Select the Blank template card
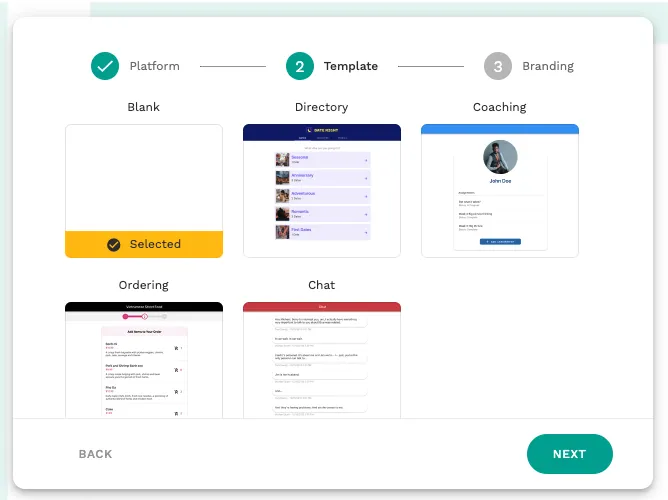Screen dimensions: 668x500 coord(144,177)
